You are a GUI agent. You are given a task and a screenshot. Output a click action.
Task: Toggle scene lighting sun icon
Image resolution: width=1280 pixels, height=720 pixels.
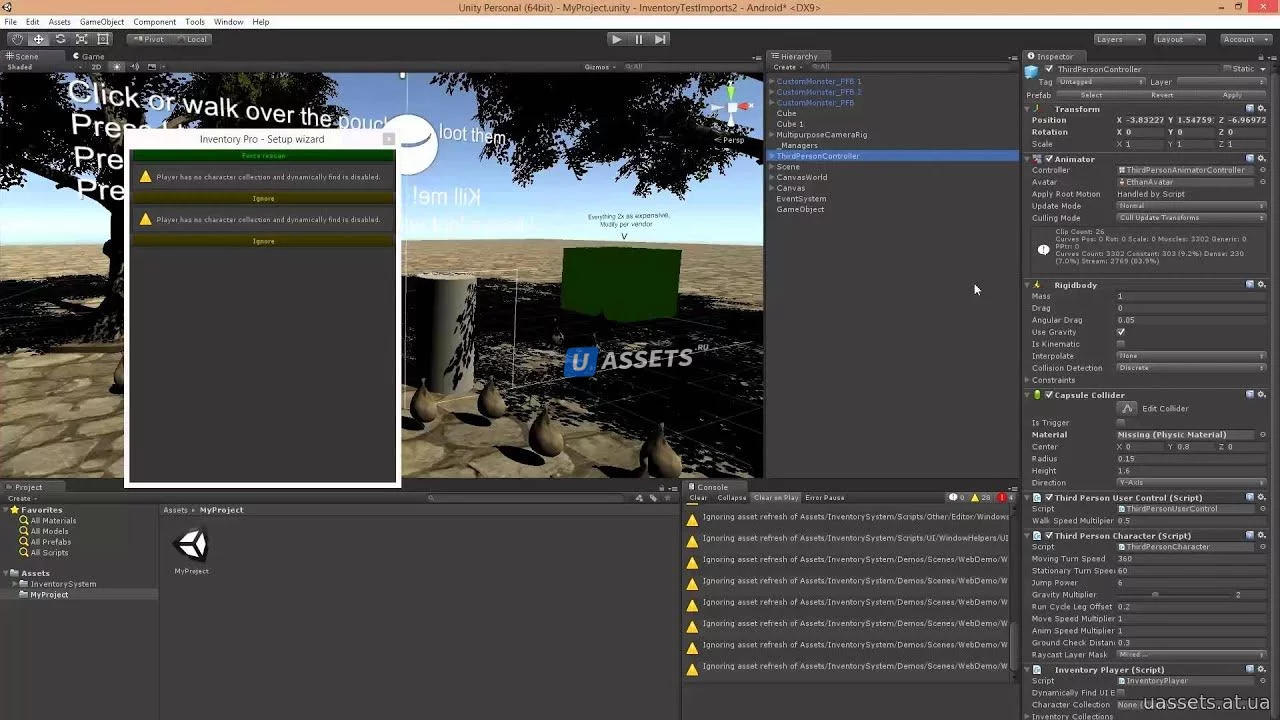pos(116,67)
